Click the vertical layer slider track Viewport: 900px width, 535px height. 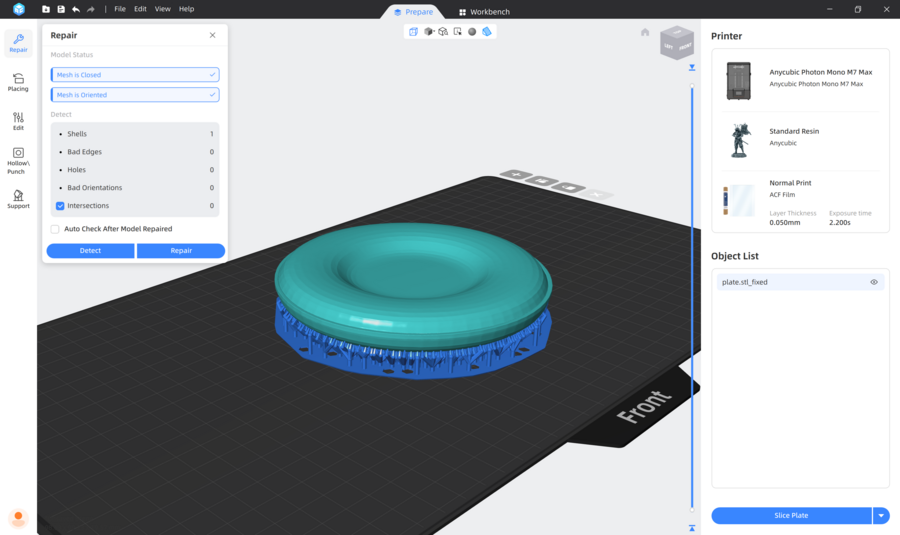coord(692,300)
